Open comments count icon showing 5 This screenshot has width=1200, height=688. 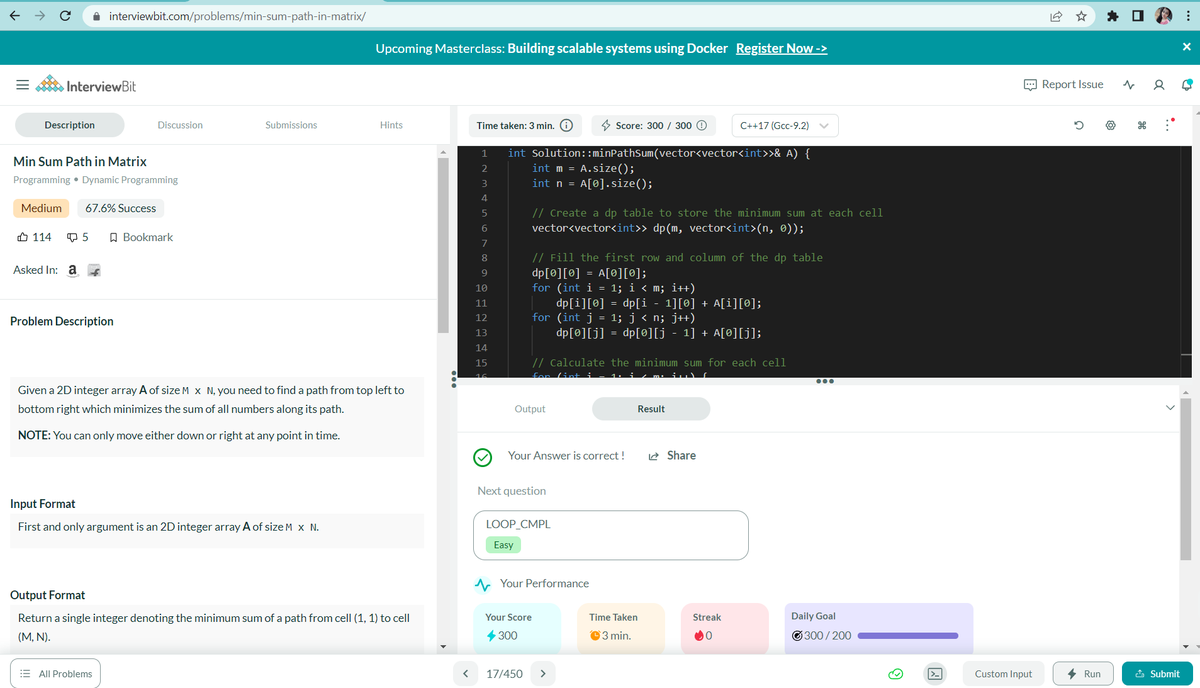[78, 237]
